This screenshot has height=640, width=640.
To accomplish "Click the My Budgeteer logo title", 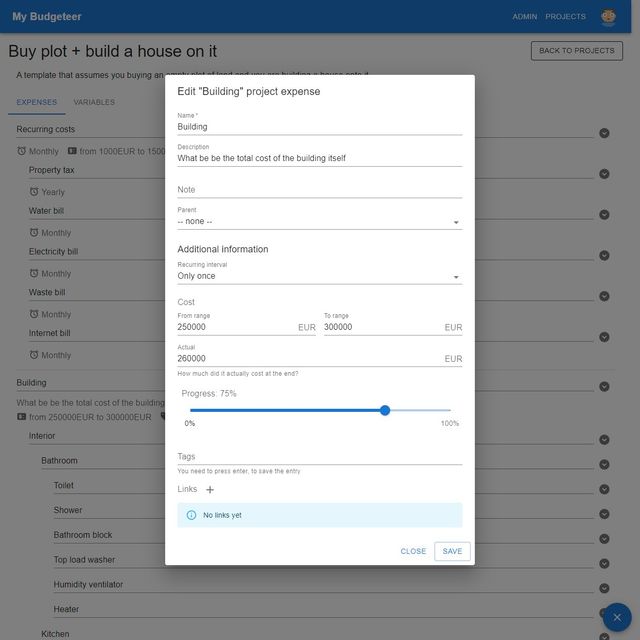I will 47,17.
